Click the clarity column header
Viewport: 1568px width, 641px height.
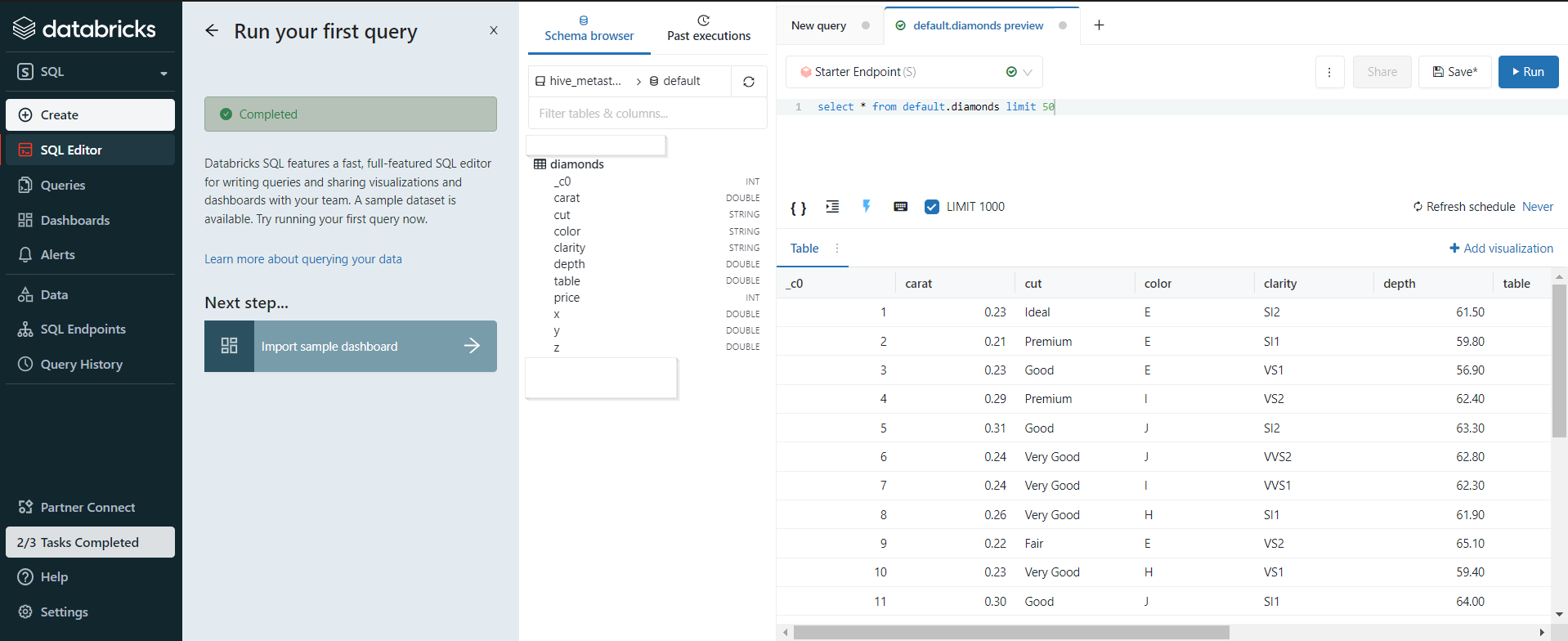tap(1313, 284)
